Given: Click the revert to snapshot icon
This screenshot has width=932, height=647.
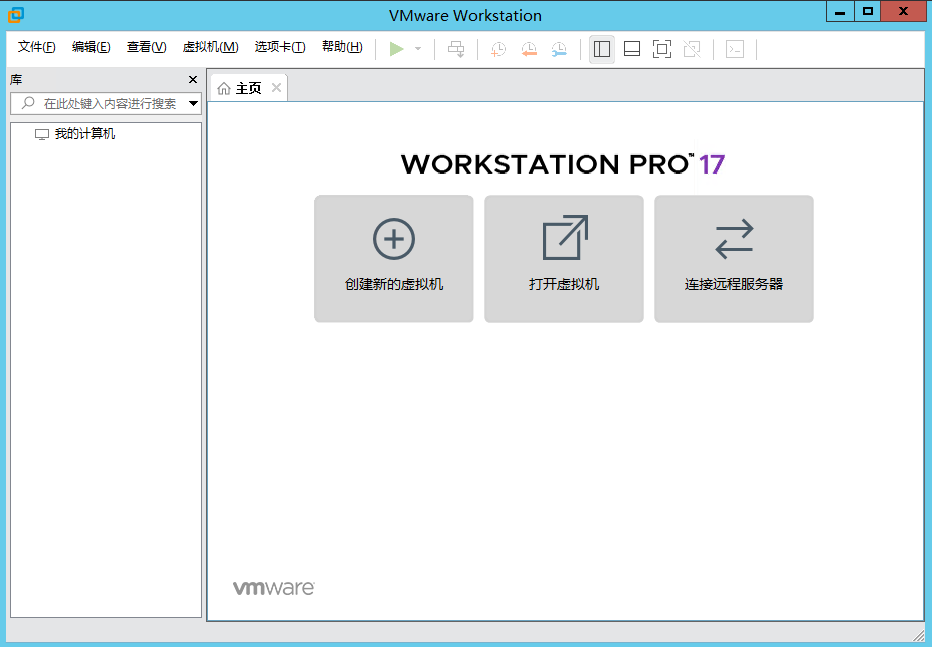Looking at the screenshot, I should coord(528,49).
